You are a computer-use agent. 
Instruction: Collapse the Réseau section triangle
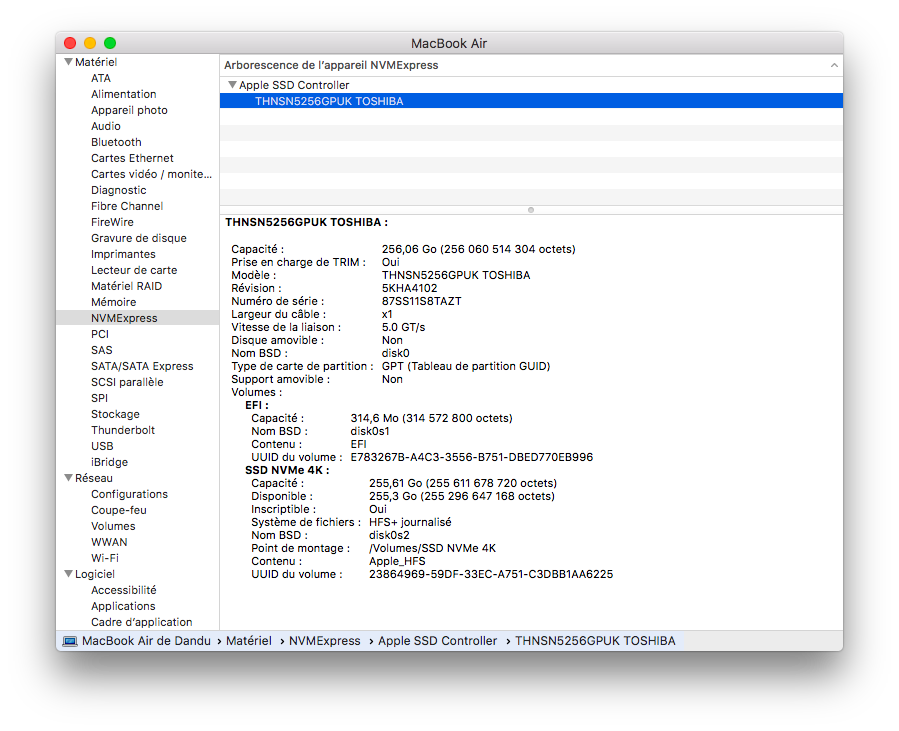pyautogui.click(x=68, y=478)
